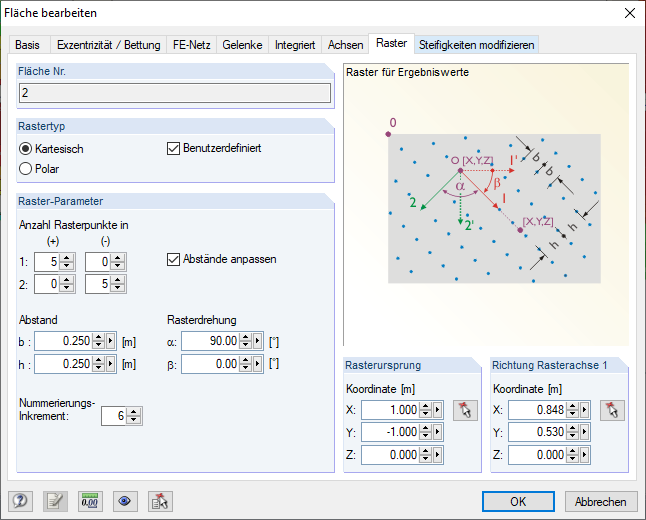Click the spinner arrows of Rasterdrehung α
The width and height of the screenshot is (646, 520).
[246, 341]
